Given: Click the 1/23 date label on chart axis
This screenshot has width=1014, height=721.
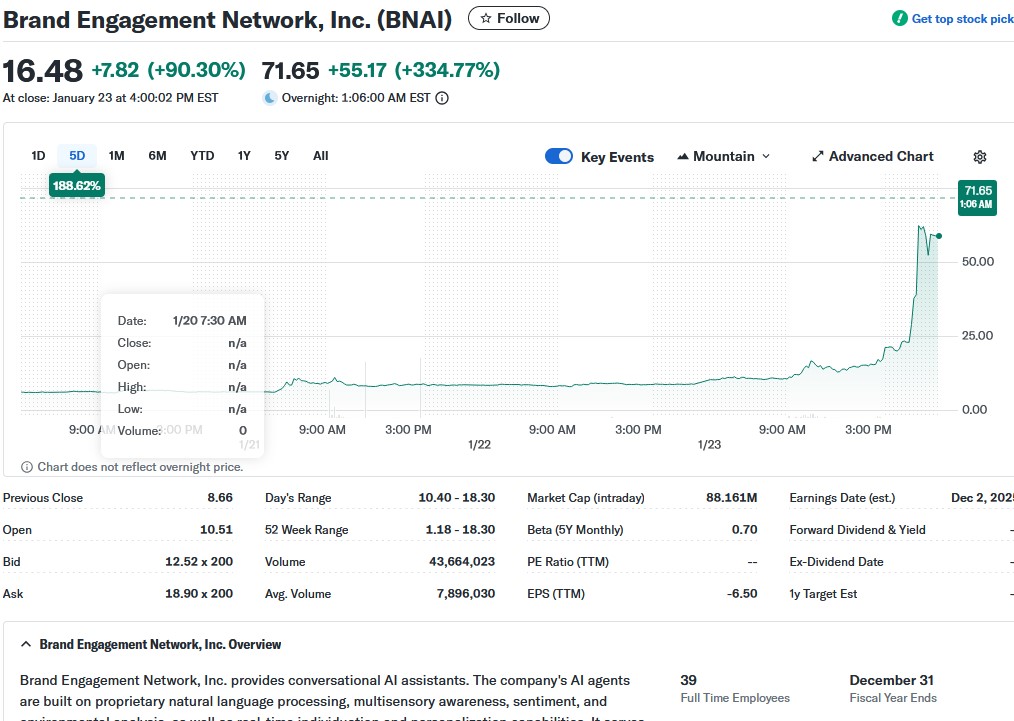Looking at the screenshot, I should coord(709,445).
